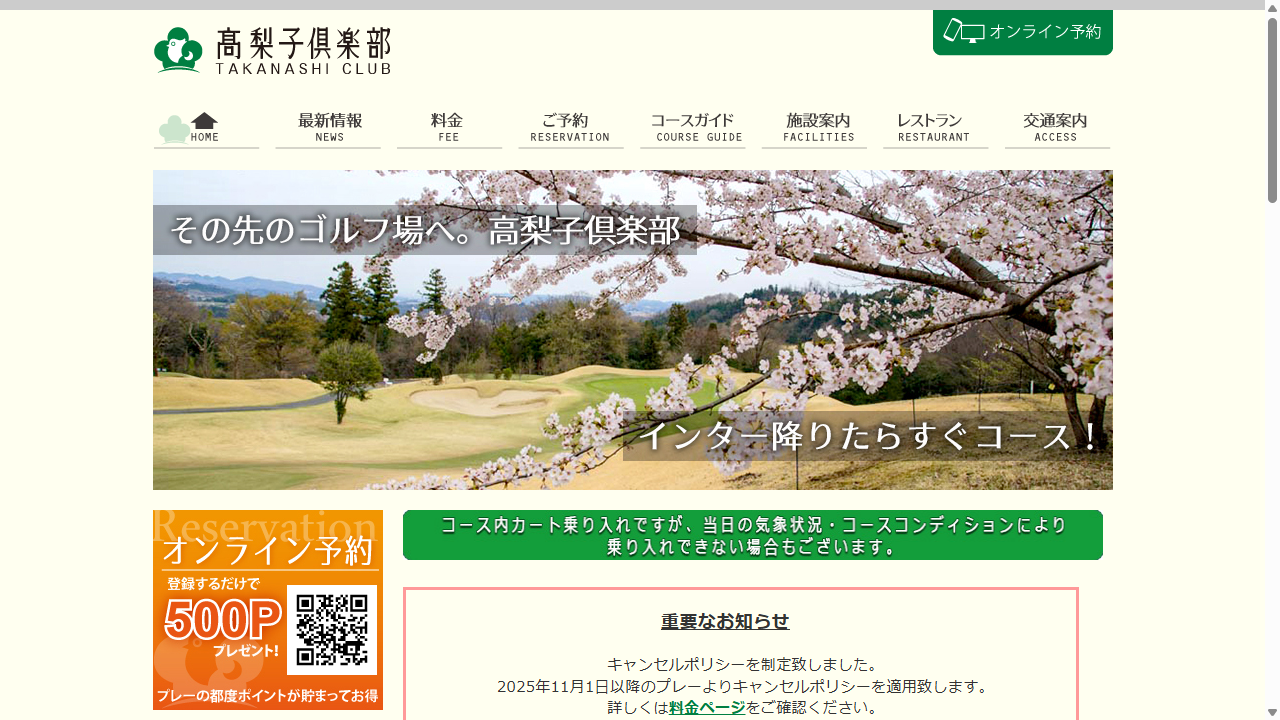1280x720 pixels.
Task: Click the 重要なお知らせ heading
Action: click(x=725, y=622)
